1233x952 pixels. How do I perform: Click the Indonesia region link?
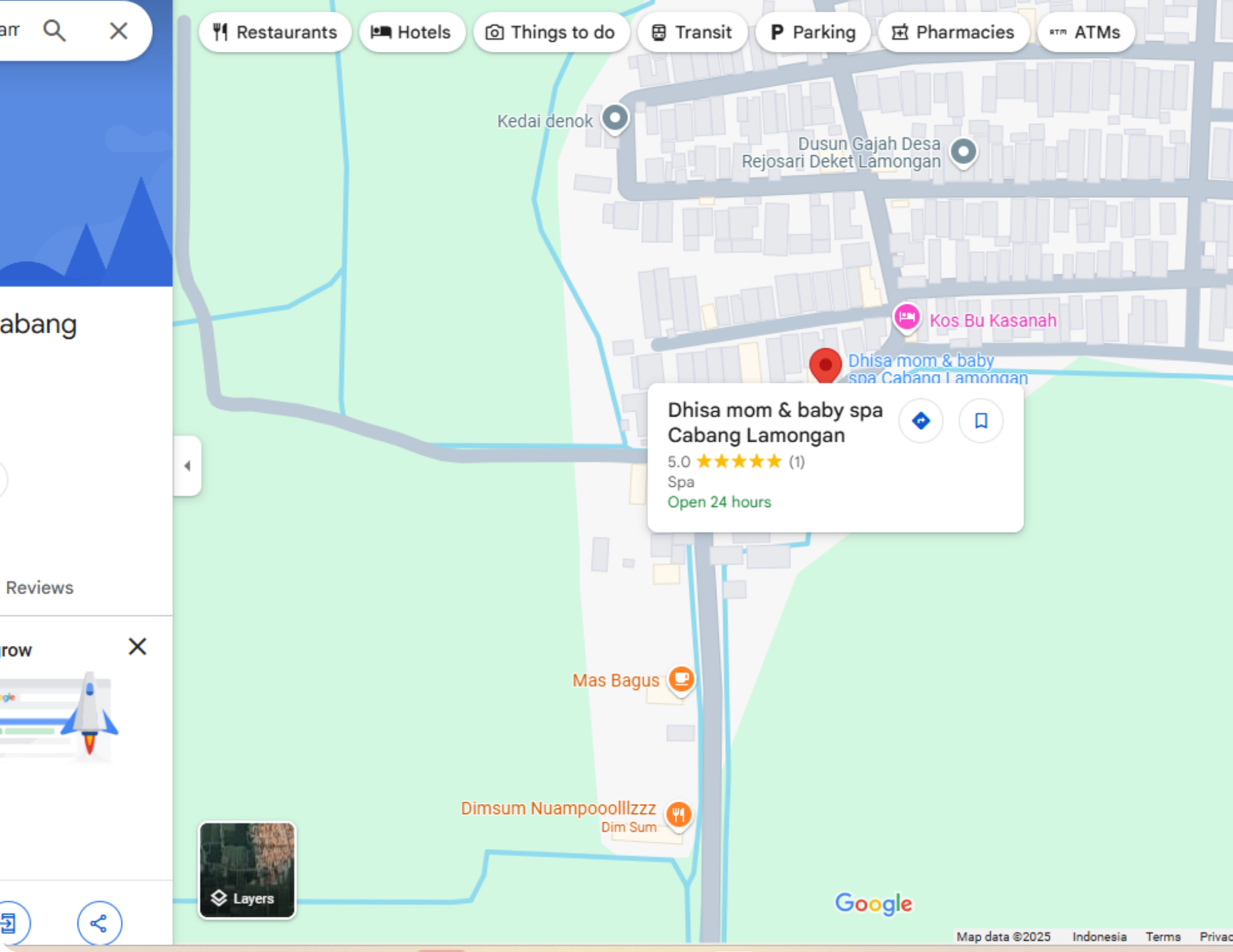tap(1099, 937)
